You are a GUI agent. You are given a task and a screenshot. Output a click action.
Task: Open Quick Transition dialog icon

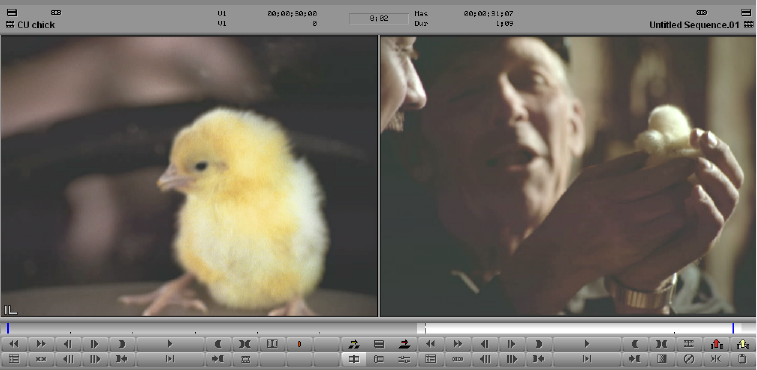point(662,359)
